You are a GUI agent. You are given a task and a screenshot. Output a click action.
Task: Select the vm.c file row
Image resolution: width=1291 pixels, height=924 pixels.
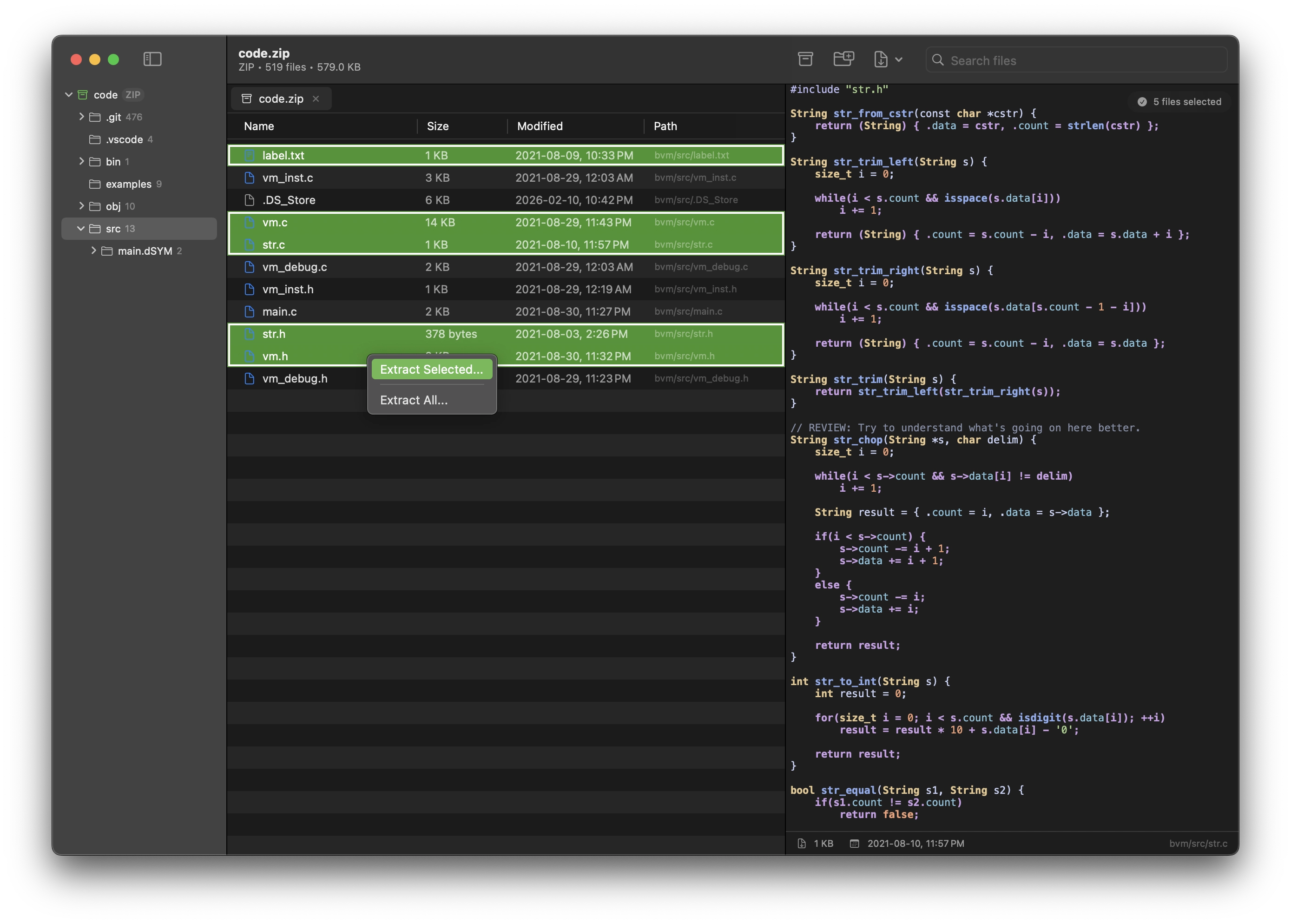[x=506, y=223]
